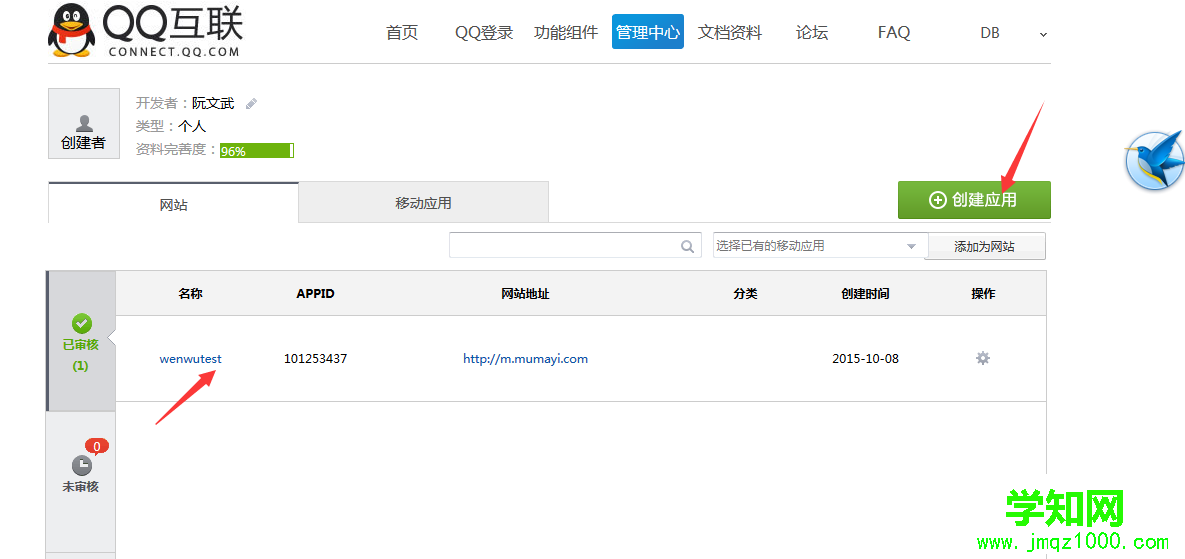
Task: Click the 创建时间 column header
Action: coord(865,294)
